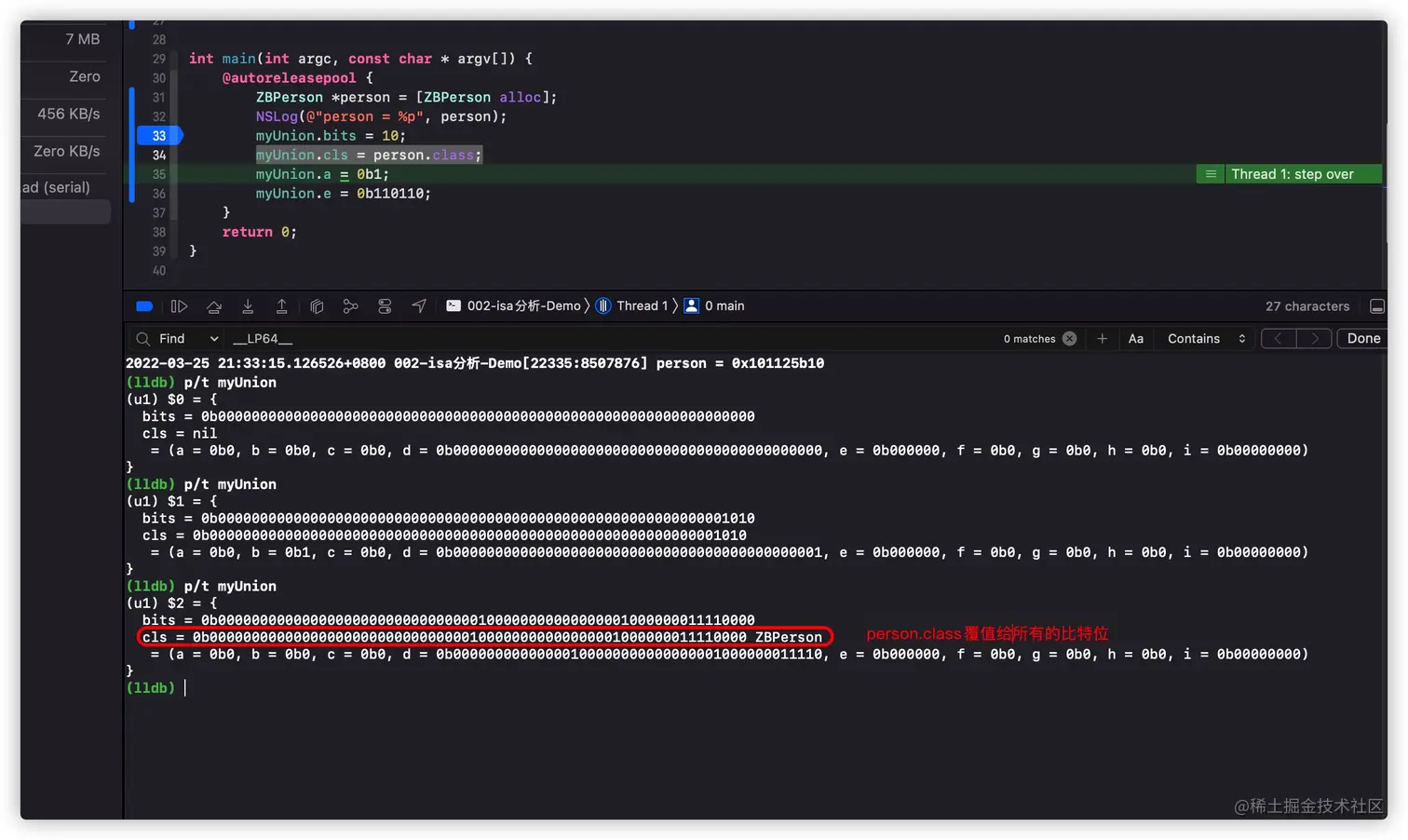
Task: Toggle Aa case sensitivity option
Action: click(1136, 339)
